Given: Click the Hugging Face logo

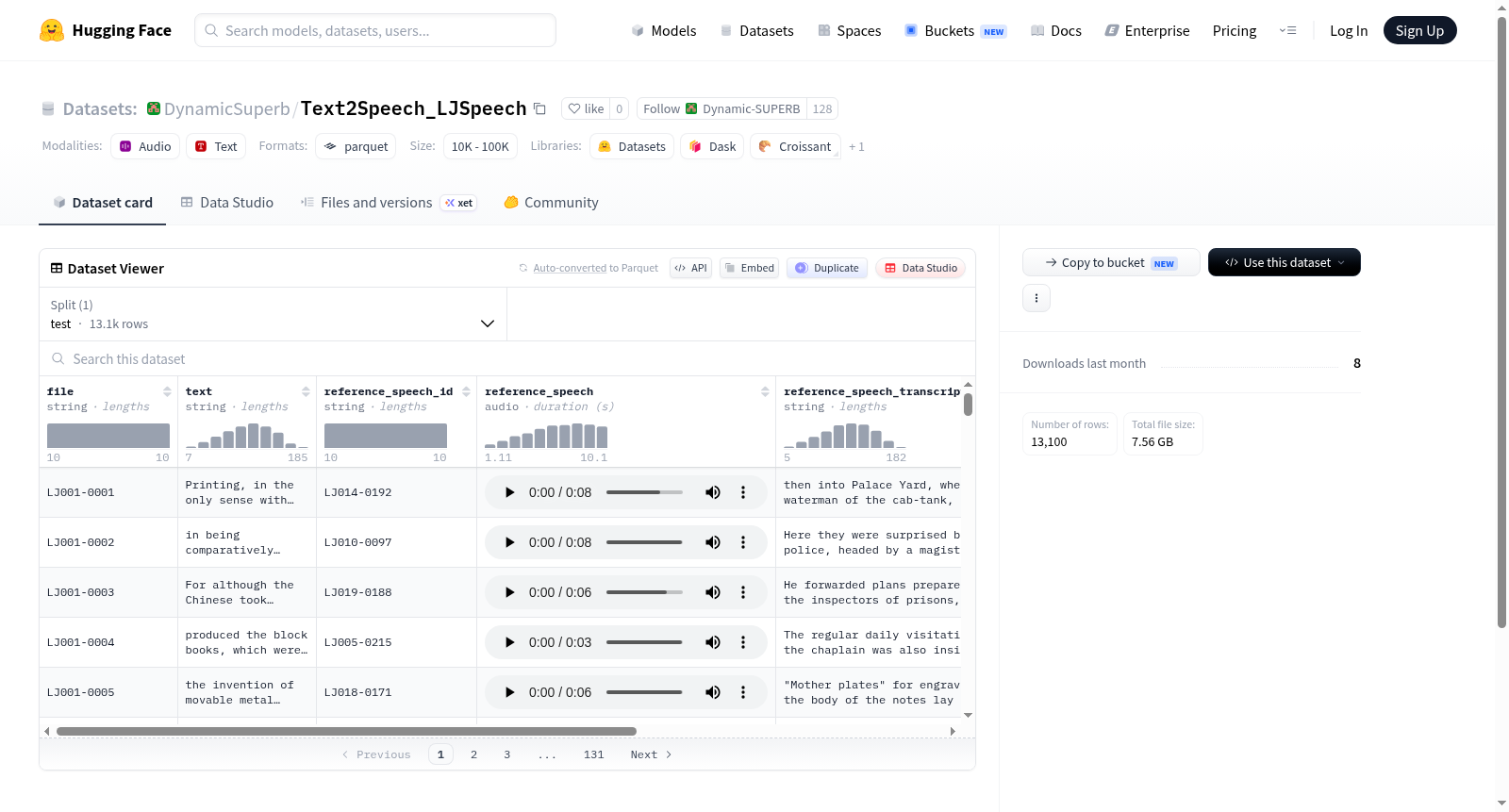Looking at the screenshot, I should (106, 30).
